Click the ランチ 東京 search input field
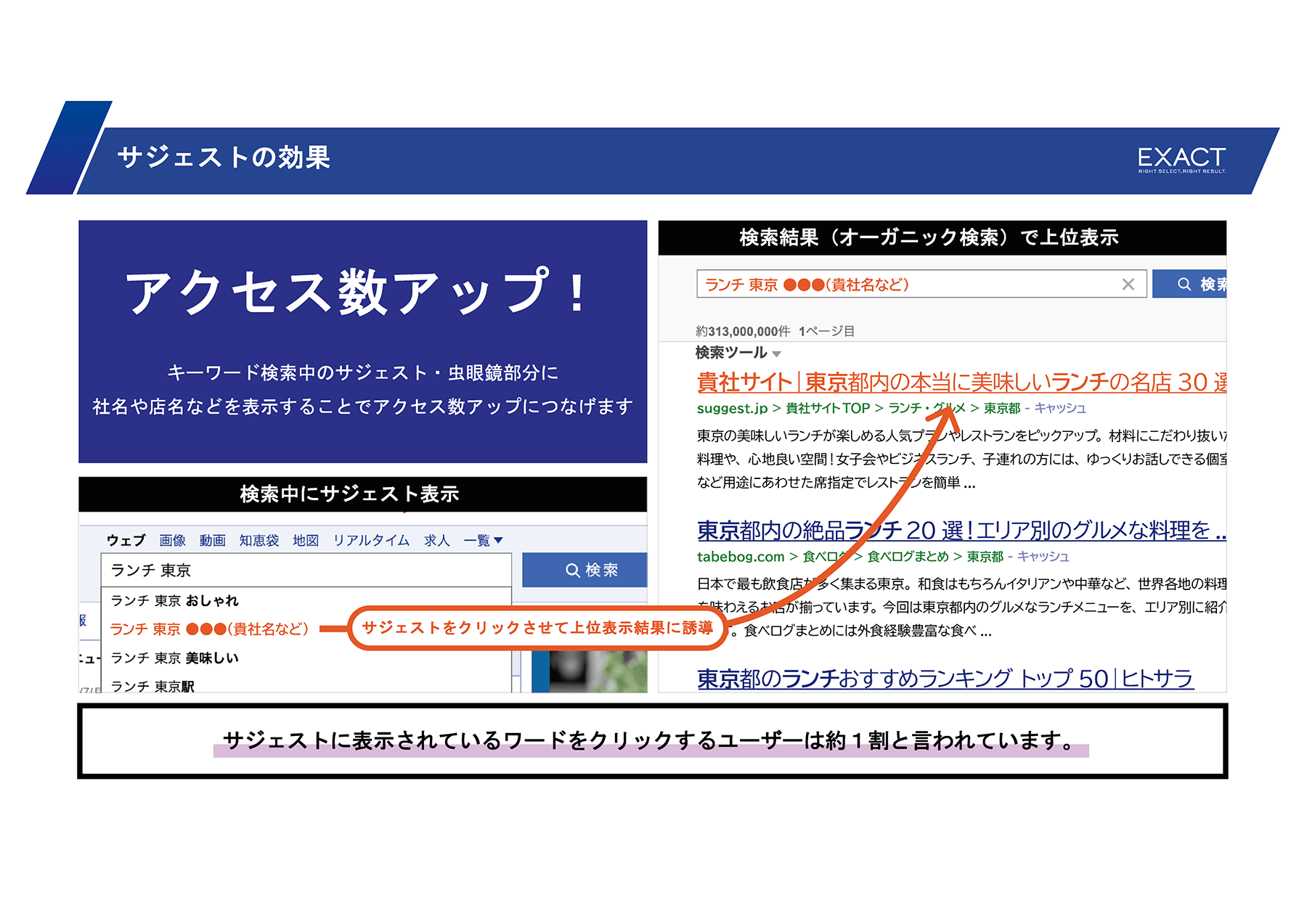Image resolution: width=1307 pixels, height=924 pixels. (x=305, y=570)
